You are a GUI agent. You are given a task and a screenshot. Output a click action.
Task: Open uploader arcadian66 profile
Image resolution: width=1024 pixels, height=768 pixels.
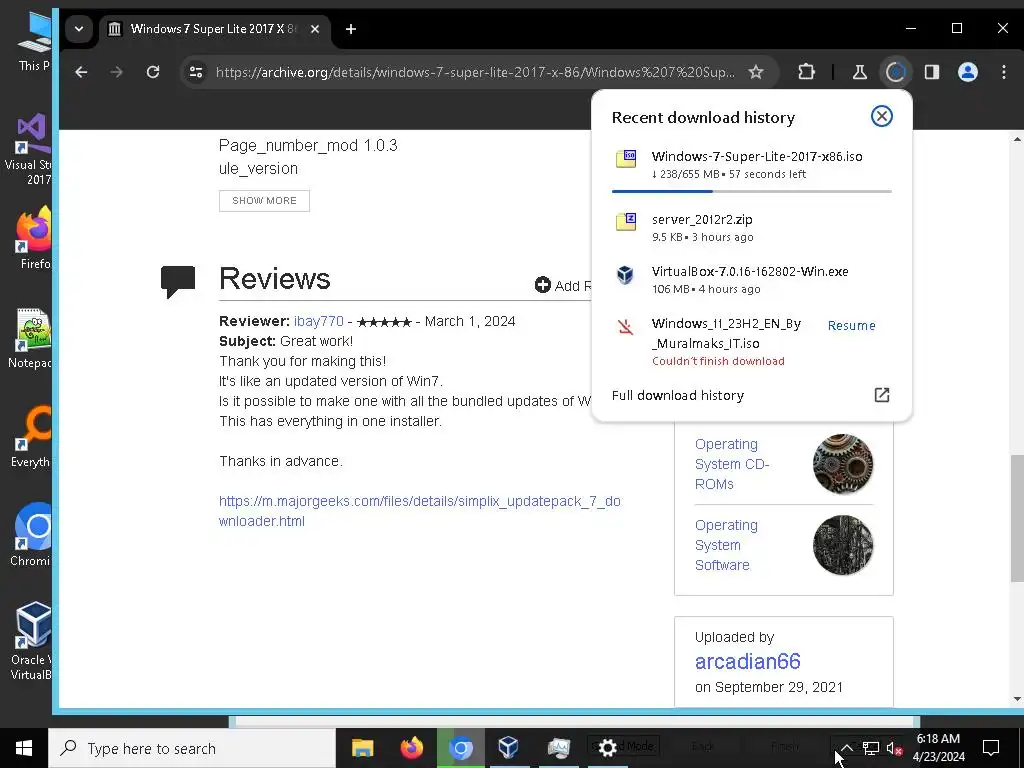(748, 662)
